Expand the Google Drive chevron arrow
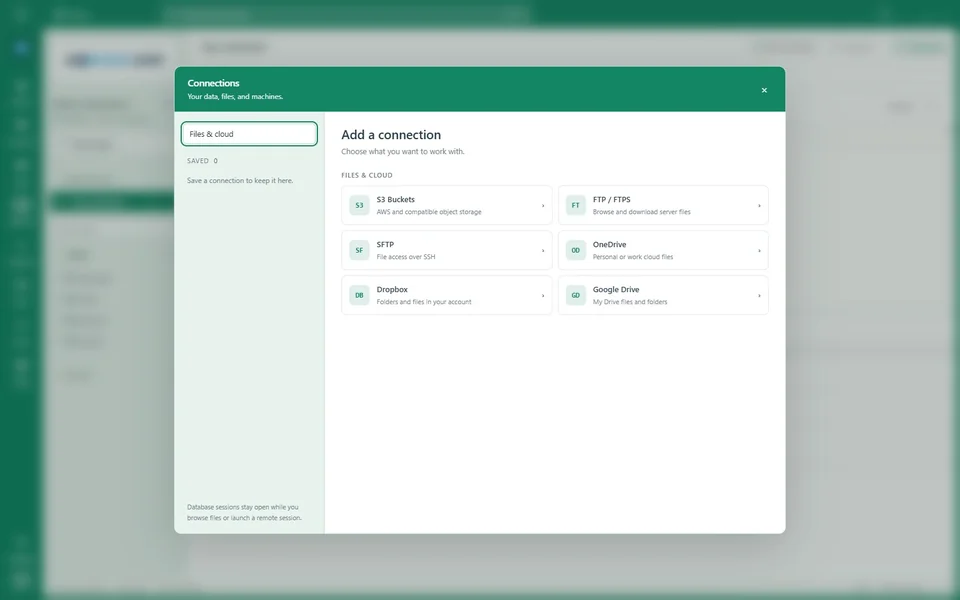The width and height of the screenshot is (960, 600). (759, 296)
